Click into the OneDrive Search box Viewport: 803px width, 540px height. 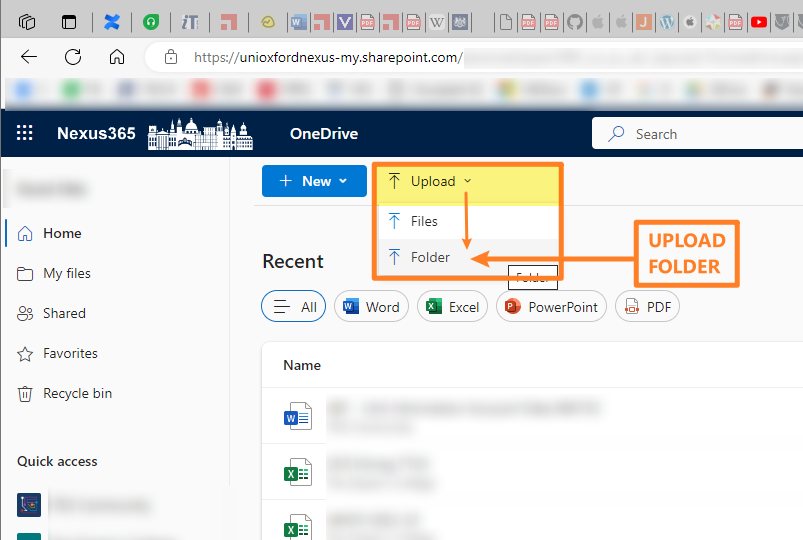tap(698, 134)
